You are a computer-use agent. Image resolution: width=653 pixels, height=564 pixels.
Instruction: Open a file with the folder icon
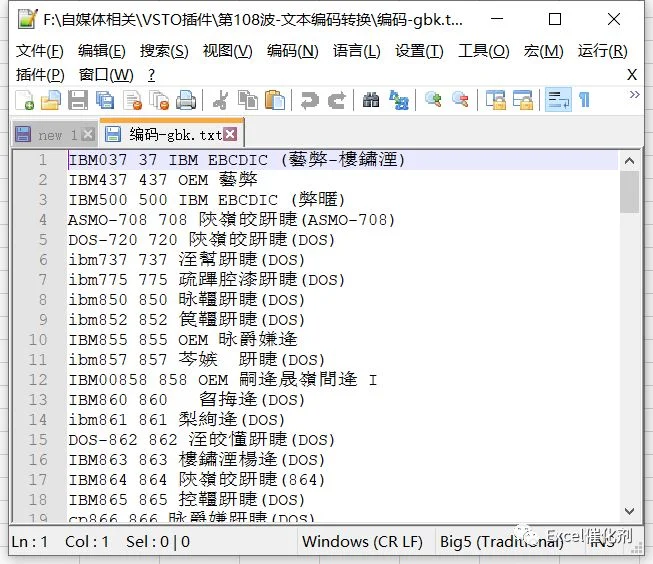[51, 100]
